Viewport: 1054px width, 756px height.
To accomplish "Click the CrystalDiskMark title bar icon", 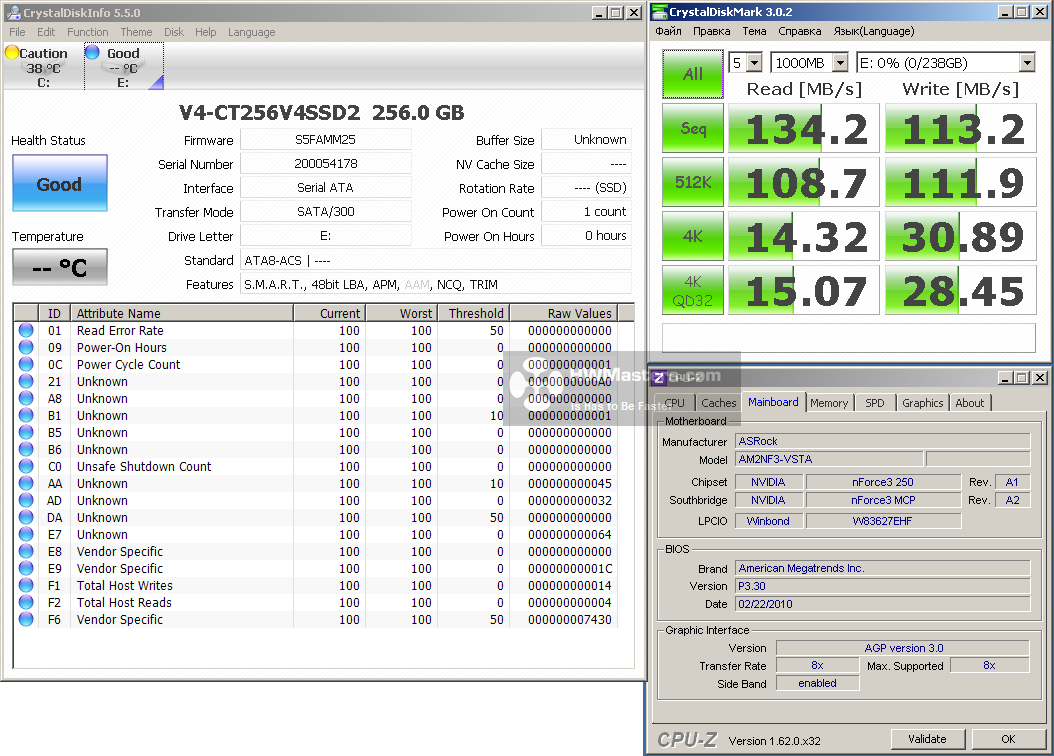I will pyautogui.click(x=659, y=11).
